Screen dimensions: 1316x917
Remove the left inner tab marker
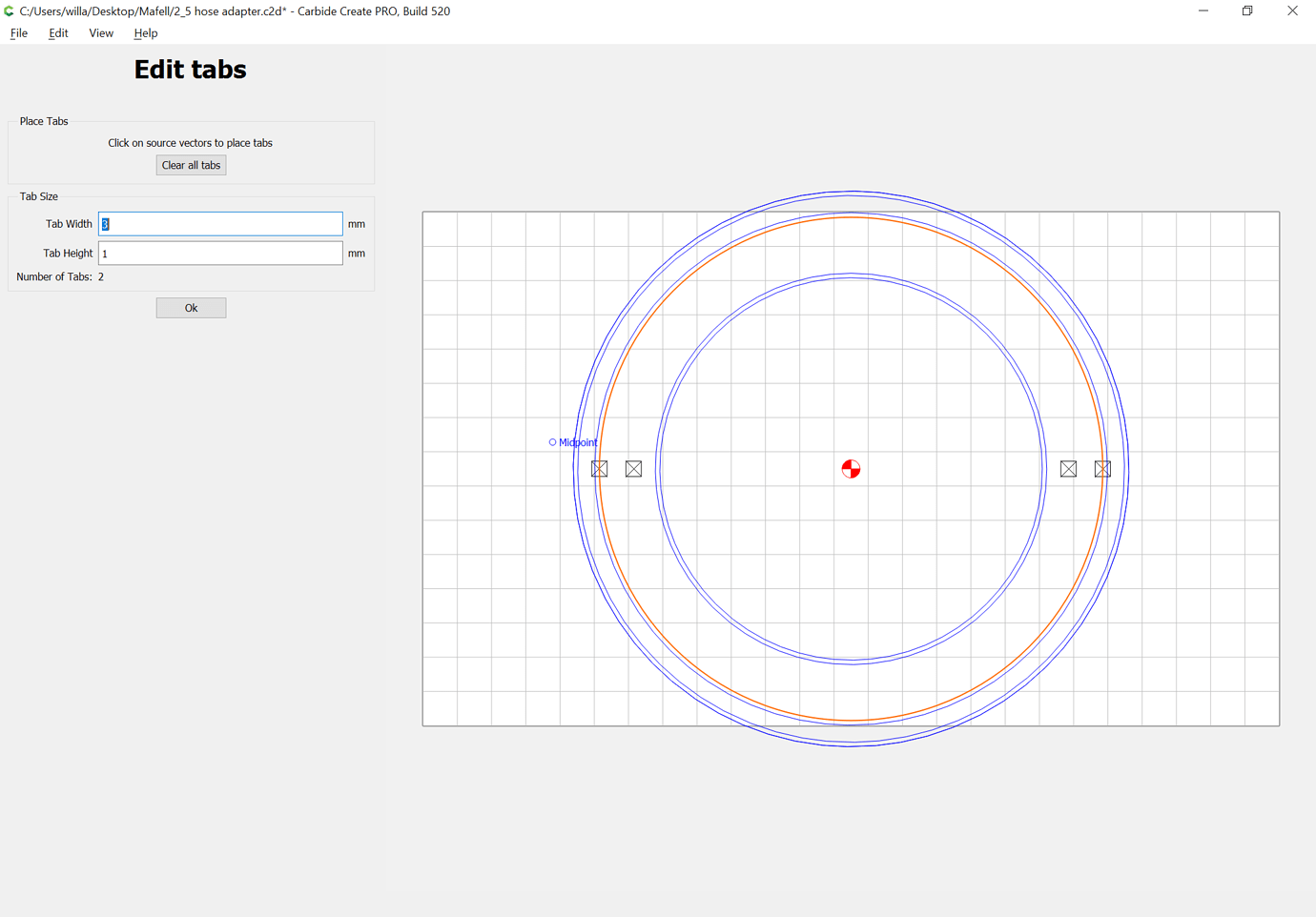point(633,468)
